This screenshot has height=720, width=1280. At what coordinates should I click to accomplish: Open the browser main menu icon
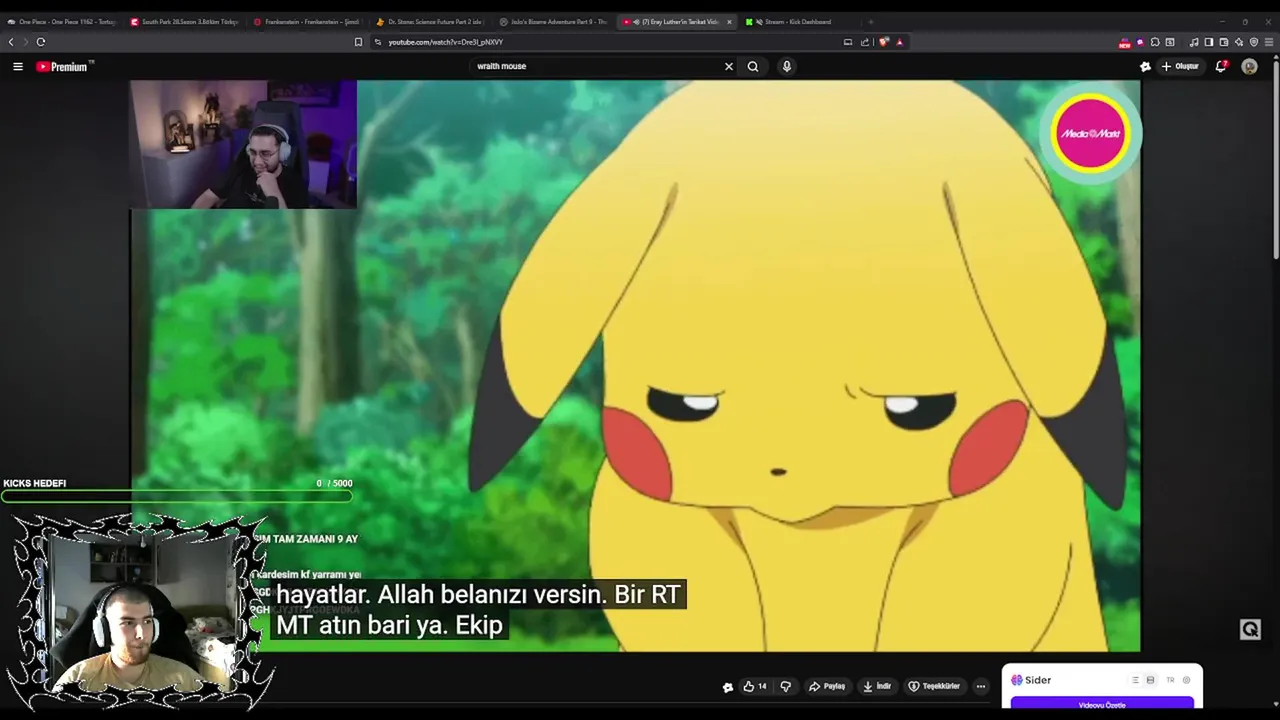pyautogui.click(x=1269, y=42)
